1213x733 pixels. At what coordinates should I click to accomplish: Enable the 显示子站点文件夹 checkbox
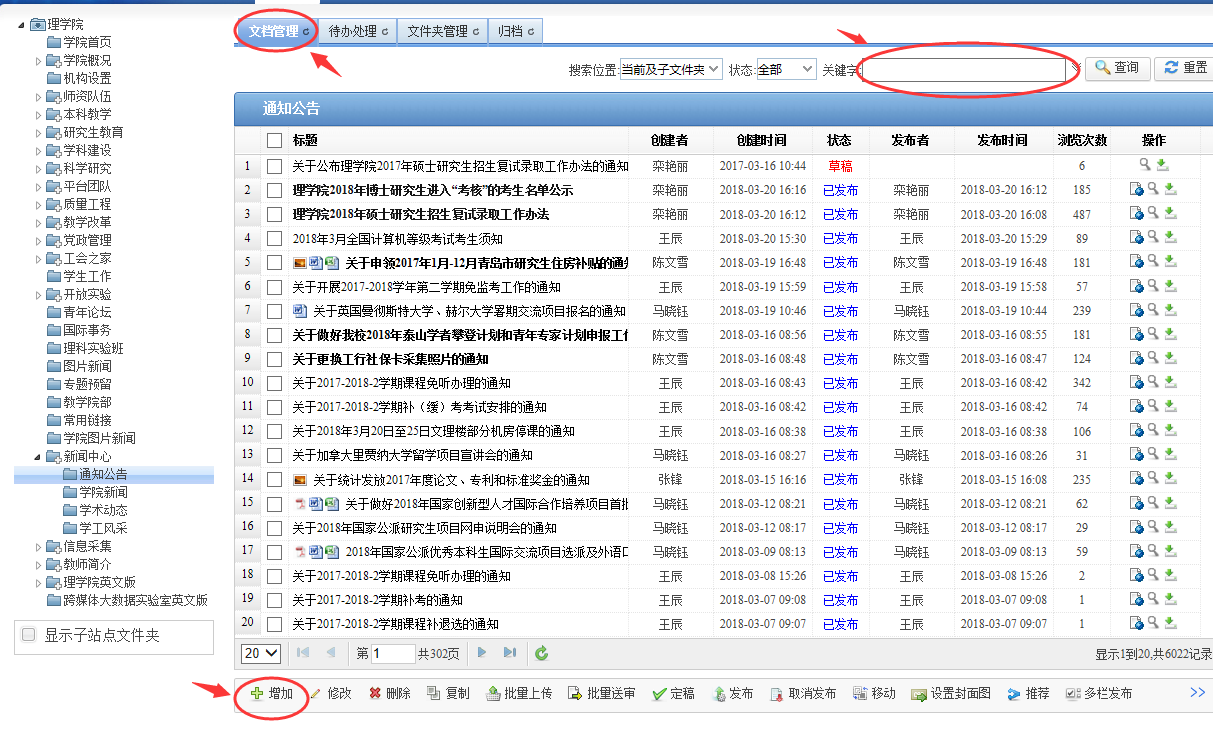[29, 635]
